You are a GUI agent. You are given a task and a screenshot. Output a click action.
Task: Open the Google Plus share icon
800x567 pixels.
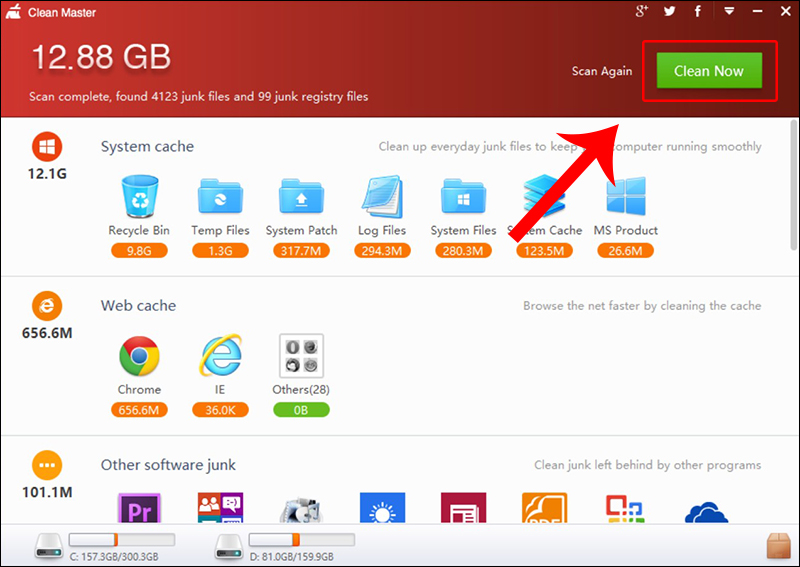click(x=642, y=11)
